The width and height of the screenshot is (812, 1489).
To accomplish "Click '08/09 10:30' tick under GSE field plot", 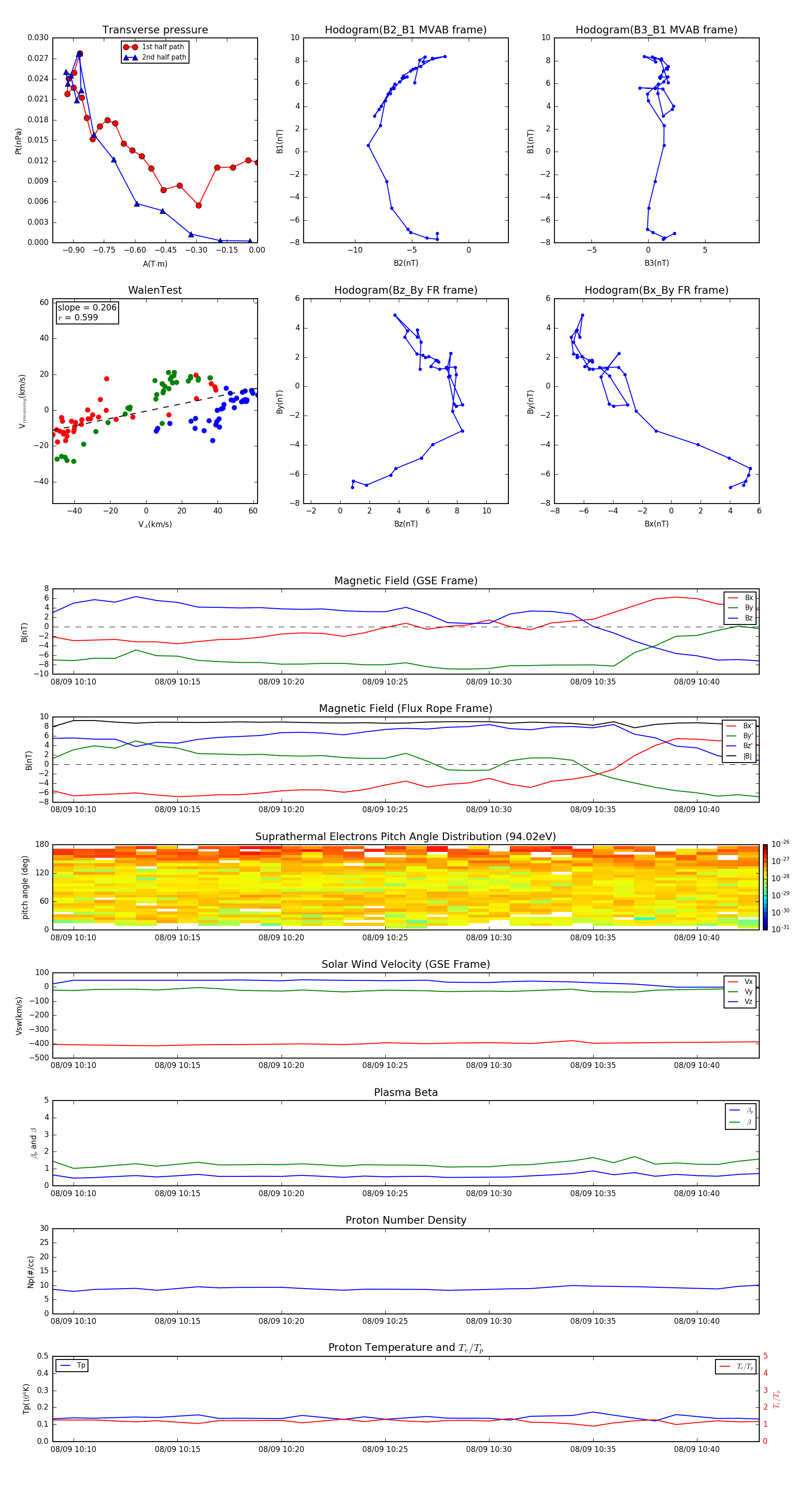I will tap(489, 682).
